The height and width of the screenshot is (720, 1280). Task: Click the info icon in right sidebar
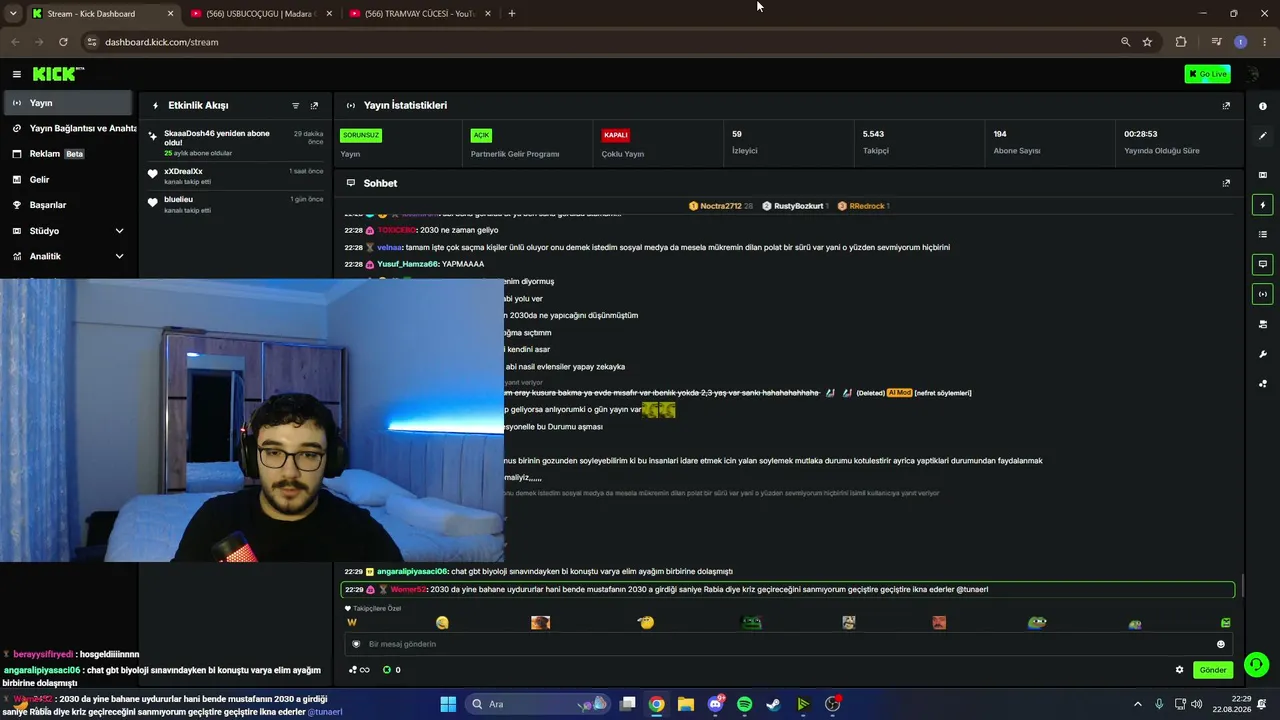(x=1262, y=106)
